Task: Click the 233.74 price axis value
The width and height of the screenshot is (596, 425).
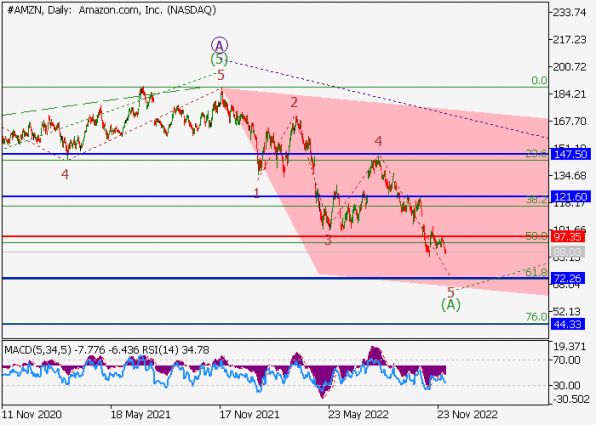Action: point(569,13)
